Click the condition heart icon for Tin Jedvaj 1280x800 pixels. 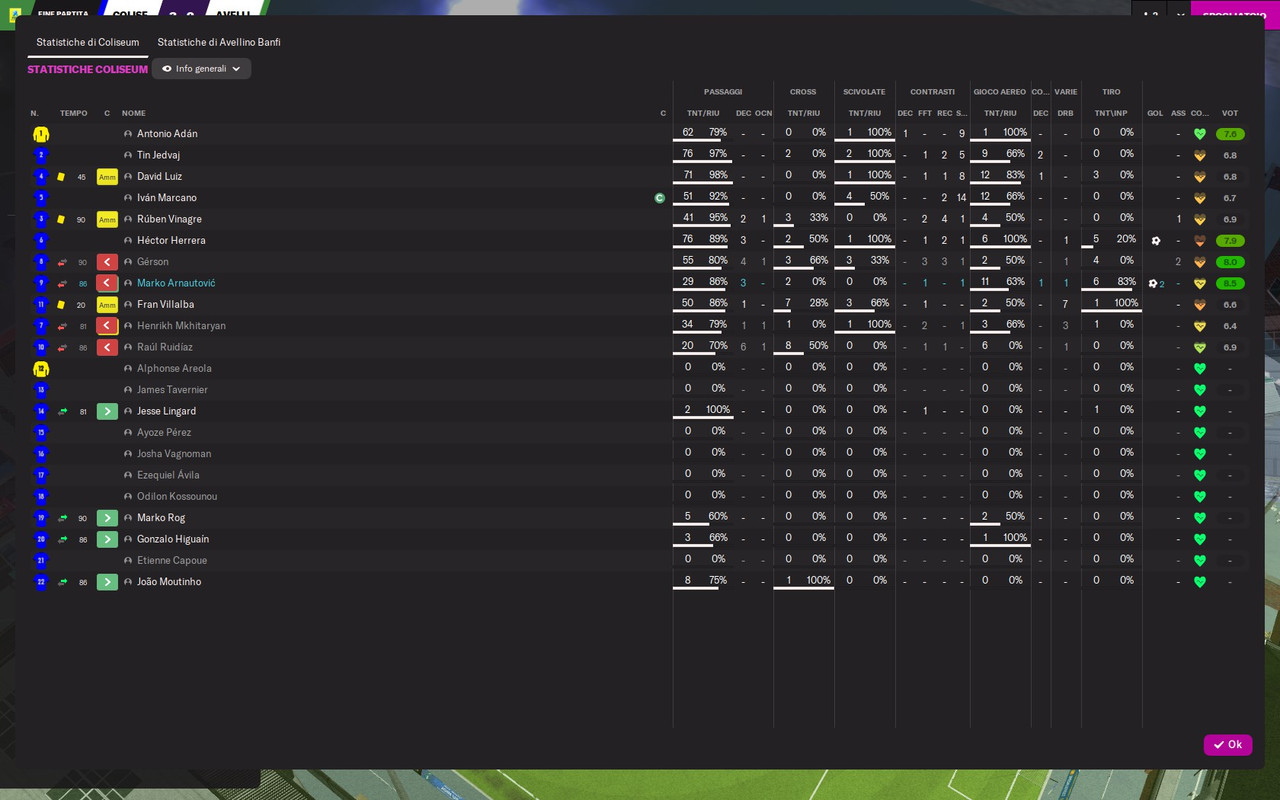(x=1200, y=156)
